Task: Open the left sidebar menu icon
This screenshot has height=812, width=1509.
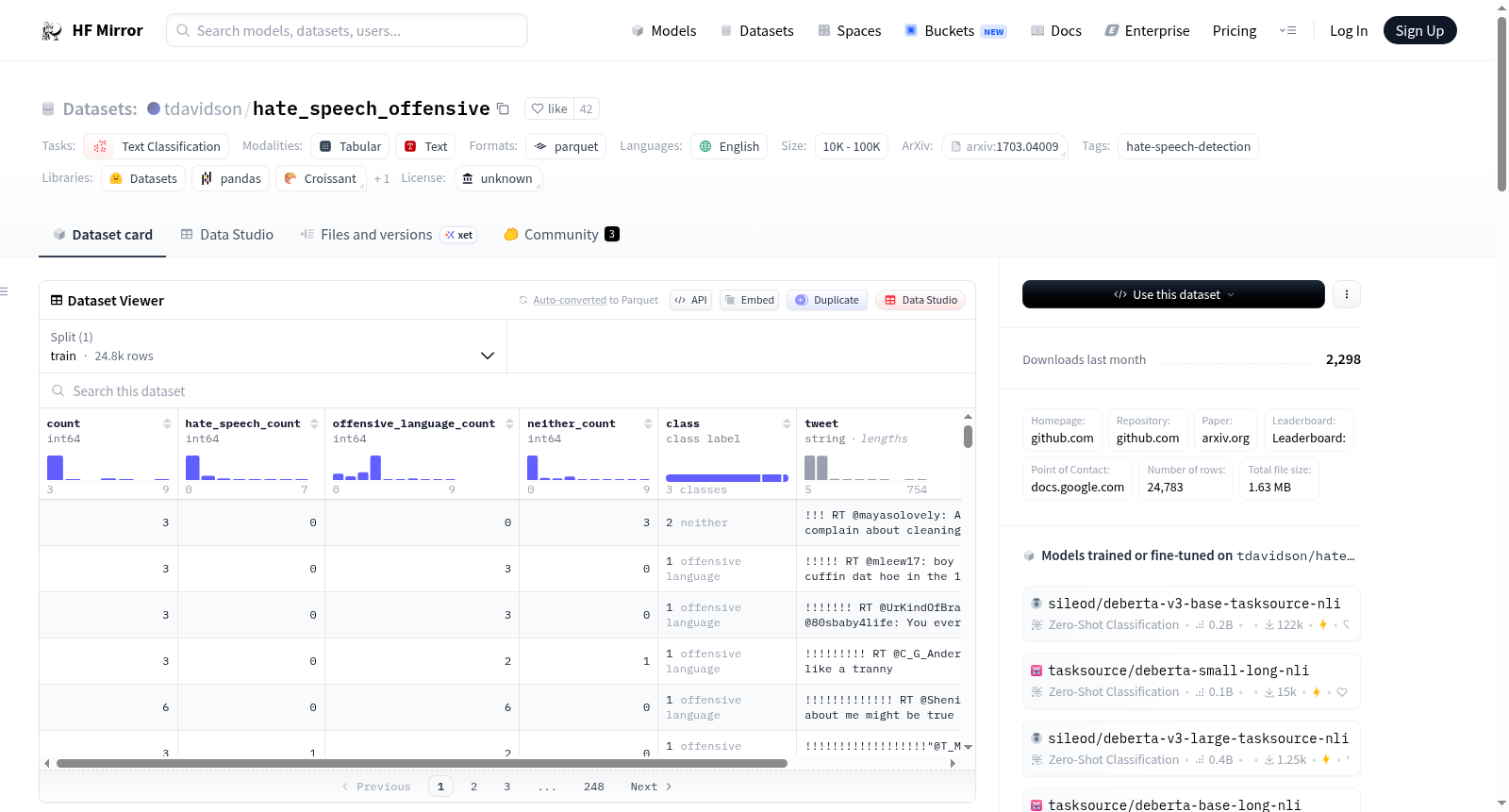Action: pyautogui.click(x=4, y=291)
